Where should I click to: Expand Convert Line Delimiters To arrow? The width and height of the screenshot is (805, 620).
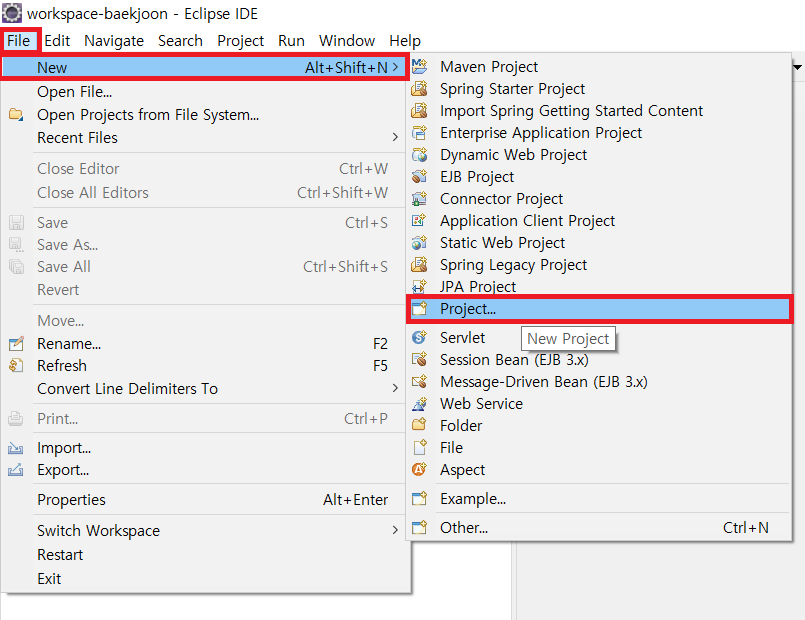(395, 388)
